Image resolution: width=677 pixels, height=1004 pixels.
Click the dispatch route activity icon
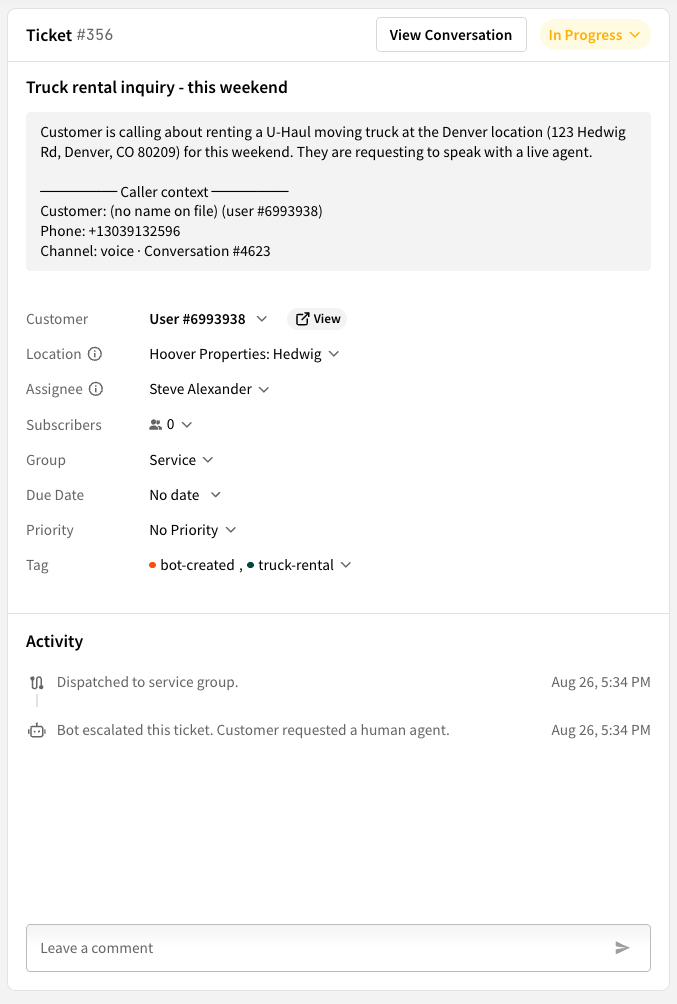click(x=37, y=683)
